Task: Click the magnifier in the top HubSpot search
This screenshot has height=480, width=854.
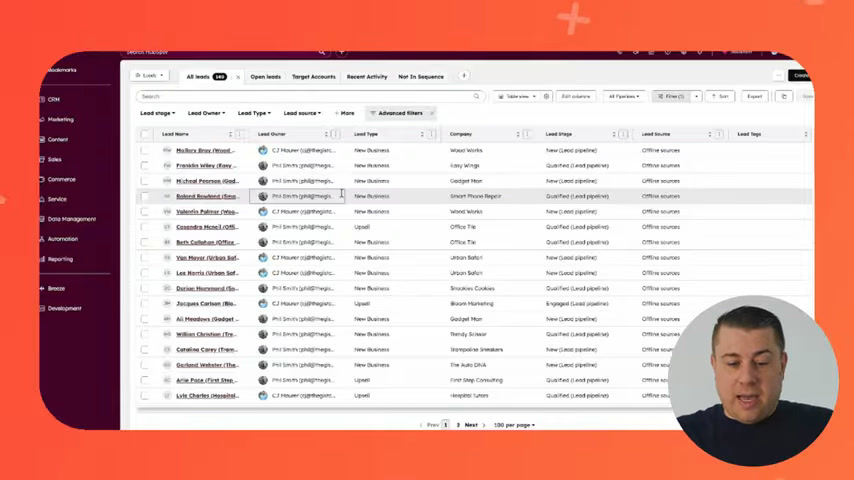Action: click(x=322, y=52)
